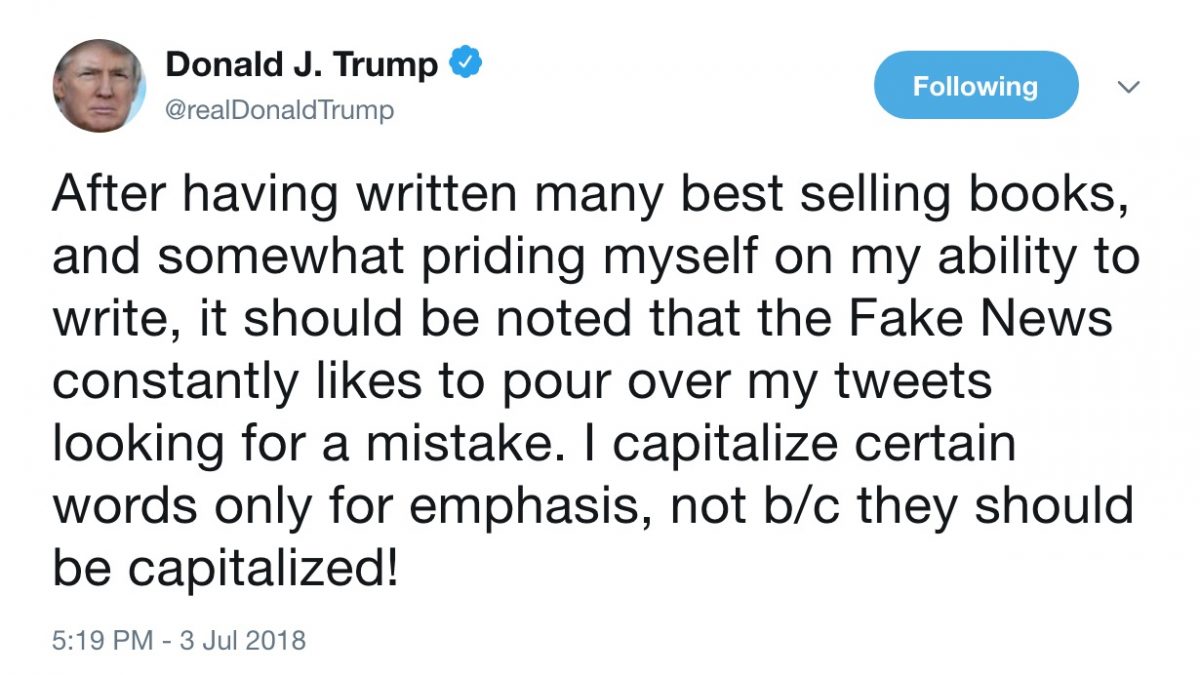Click the profile avatar photo

pyautogui.click(x=100, y=86)
